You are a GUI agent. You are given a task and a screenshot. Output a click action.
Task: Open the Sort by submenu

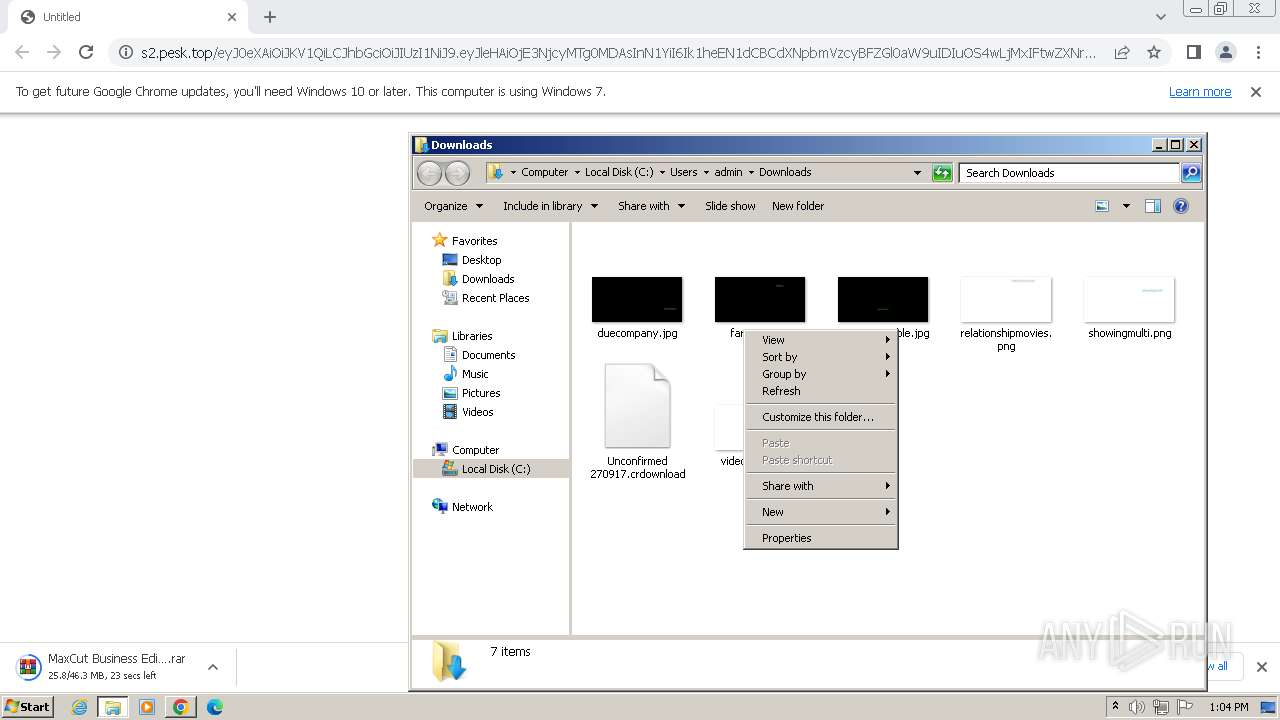[821, 357]
